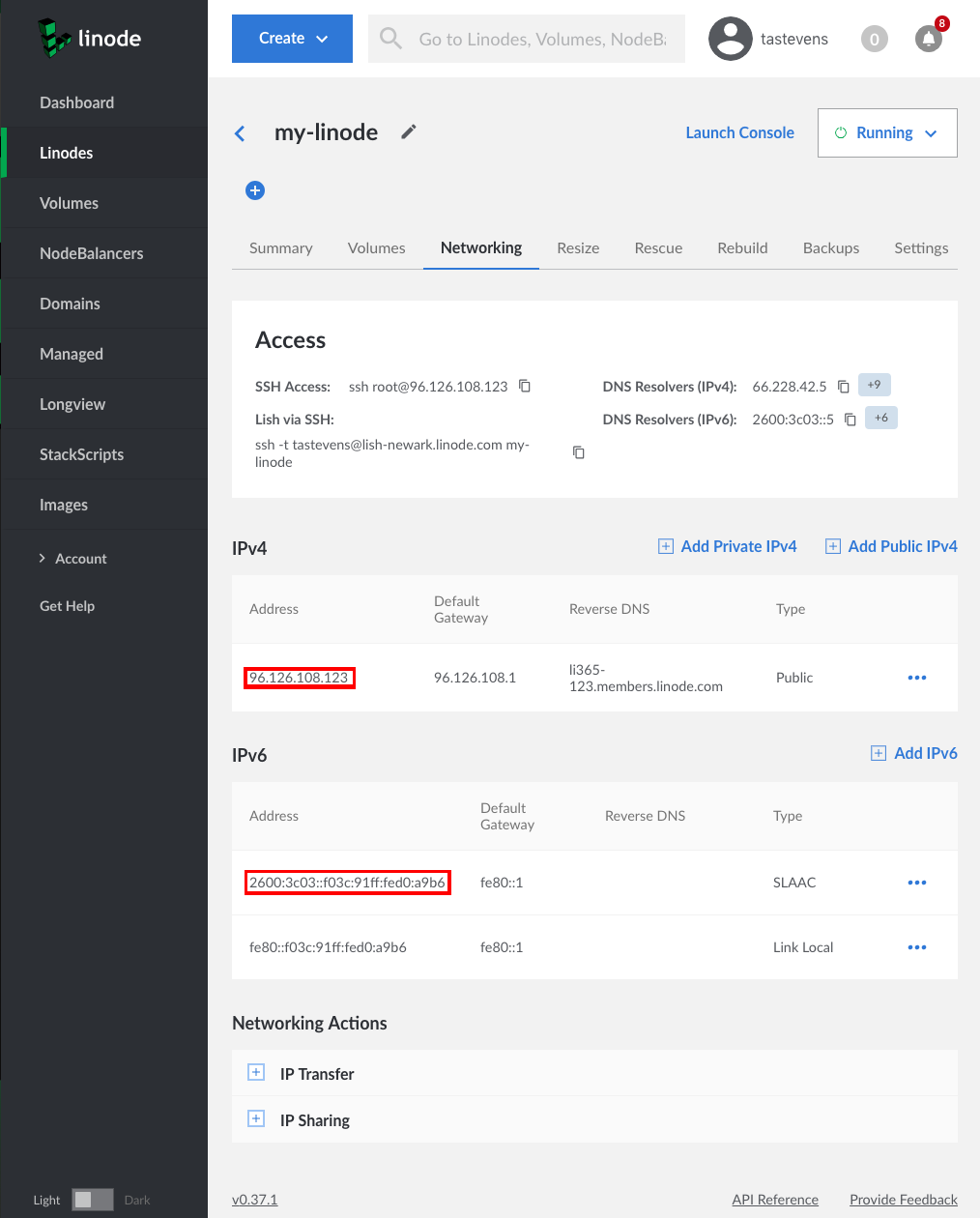The height and width of the screenshot is (1218, 980).
Task: Open the Running status dropdown
Action: coord(887,133)
